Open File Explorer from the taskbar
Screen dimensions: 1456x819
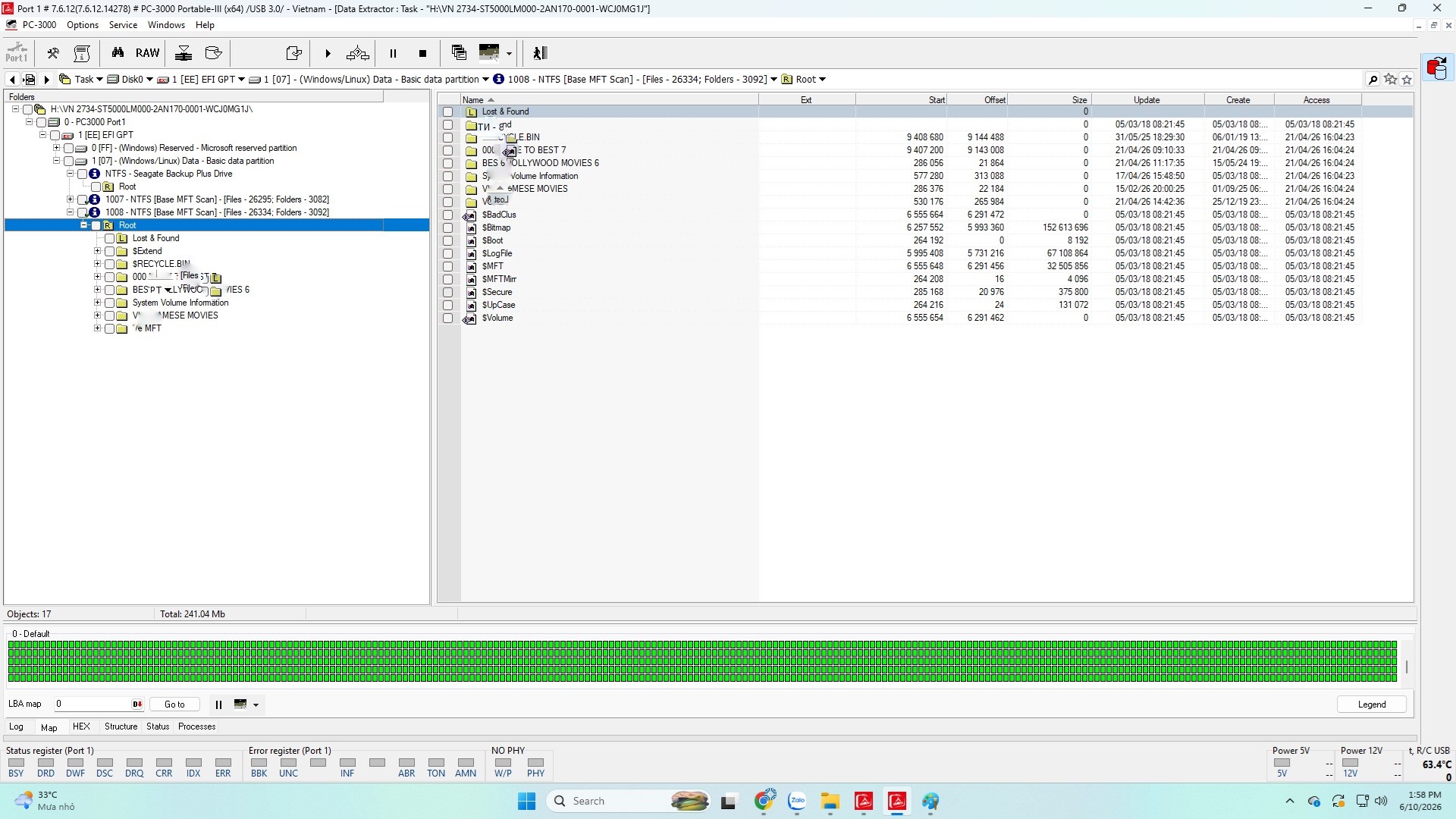coord(830,802)
